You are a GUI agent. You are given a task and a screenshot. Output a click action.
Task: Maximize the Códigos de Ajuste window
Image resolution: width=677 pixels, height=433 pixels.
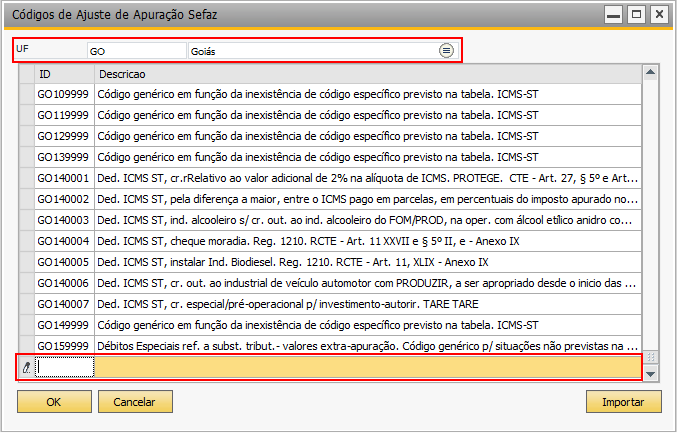point(636,15)
